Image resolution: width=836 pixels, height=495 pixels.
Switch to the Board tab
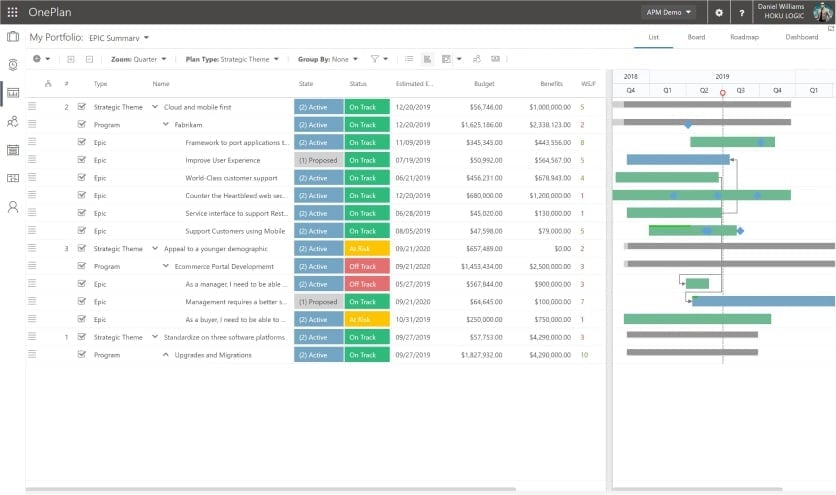696,37
